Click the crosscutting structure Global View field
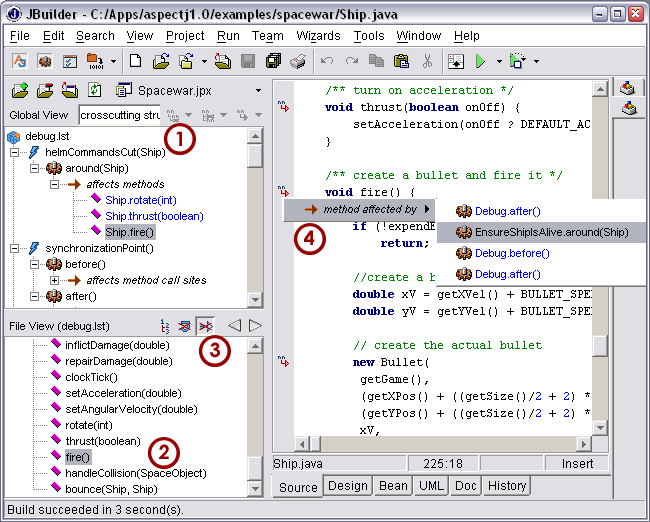Viewport: 650px width, 522px height. 119,115
